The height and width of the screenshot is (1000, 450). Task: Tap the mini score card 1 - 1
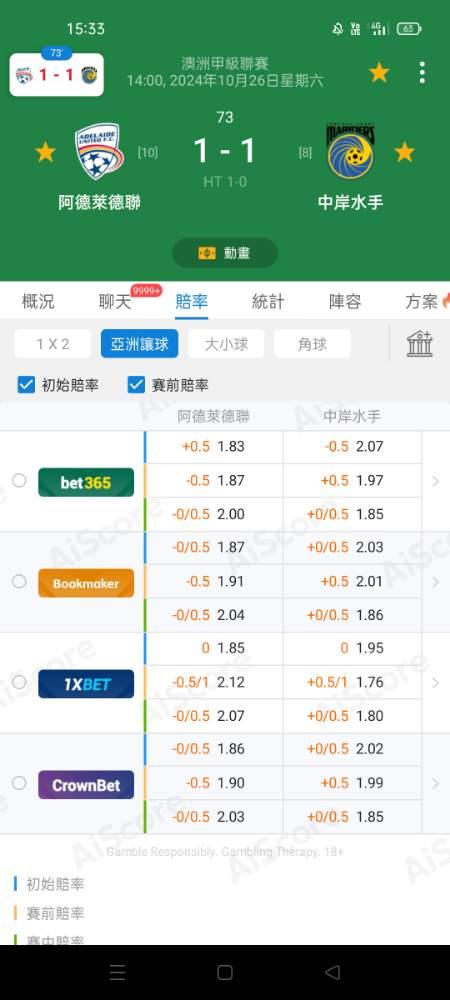(57, 75)
